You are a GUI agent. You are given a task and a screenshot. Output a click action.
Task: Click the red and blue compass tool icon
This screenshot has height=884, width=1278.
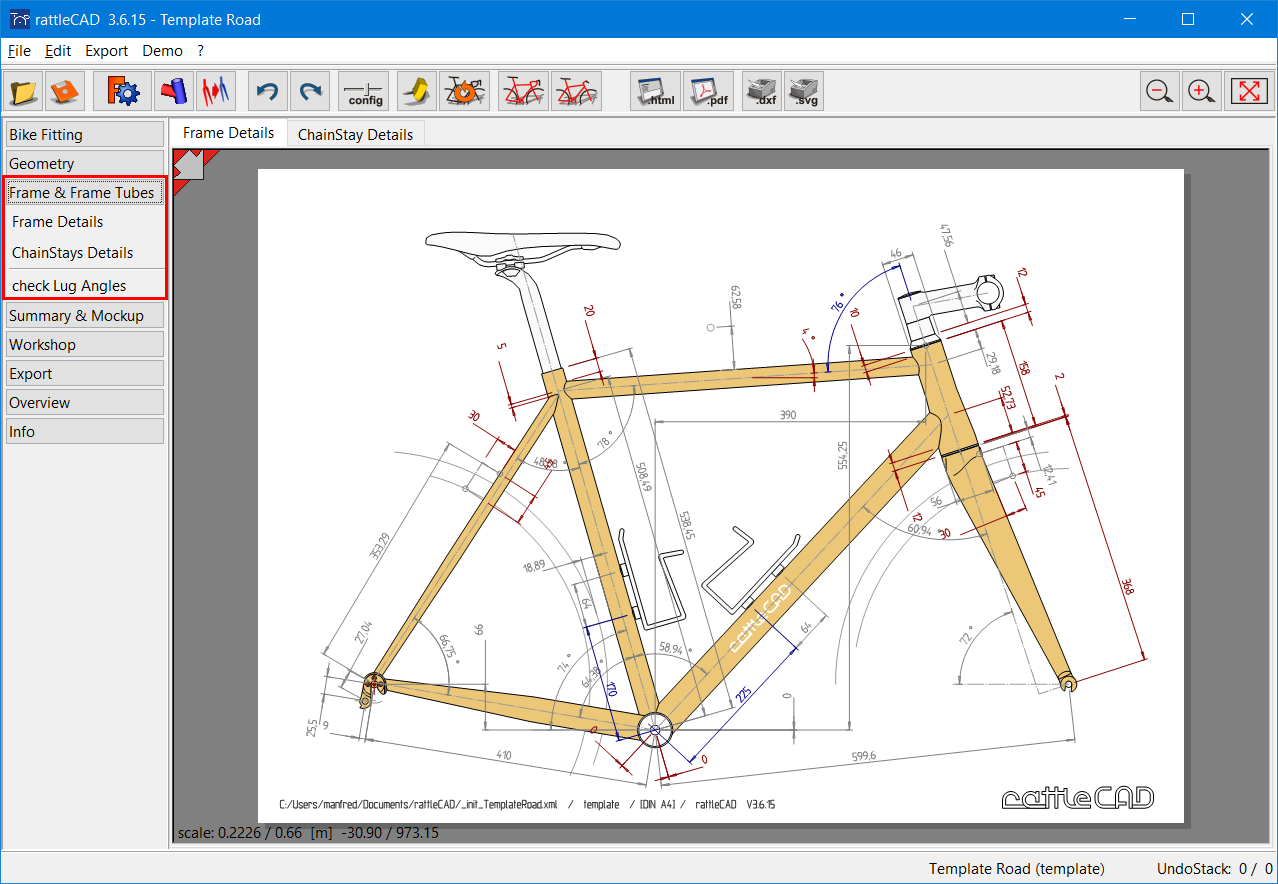215,91
